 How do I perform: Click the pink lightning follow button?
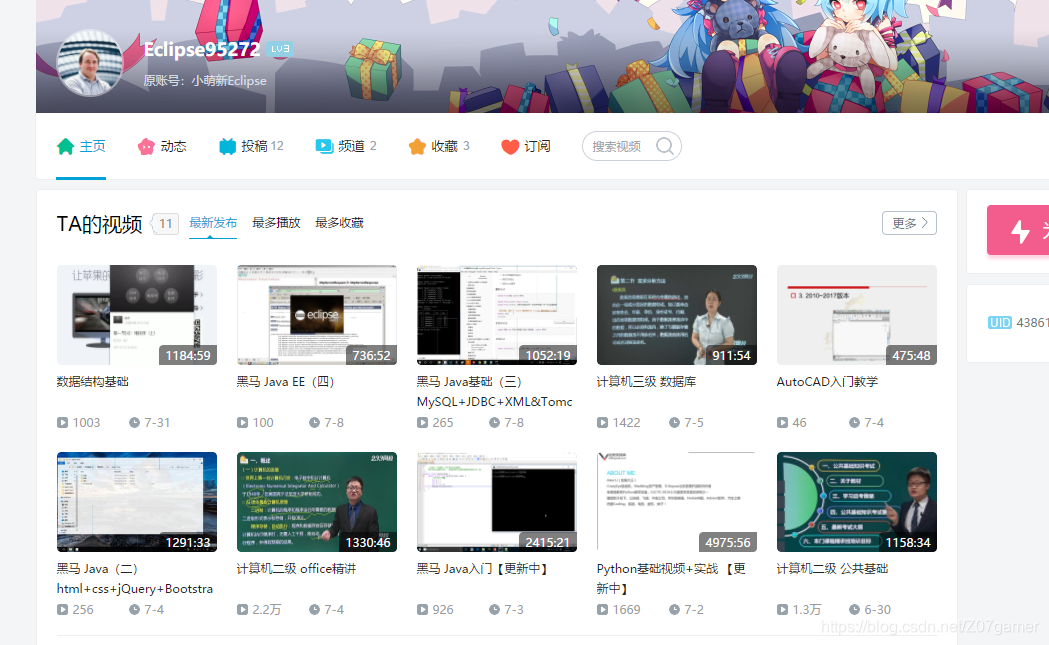click(x=1018, y=230)
